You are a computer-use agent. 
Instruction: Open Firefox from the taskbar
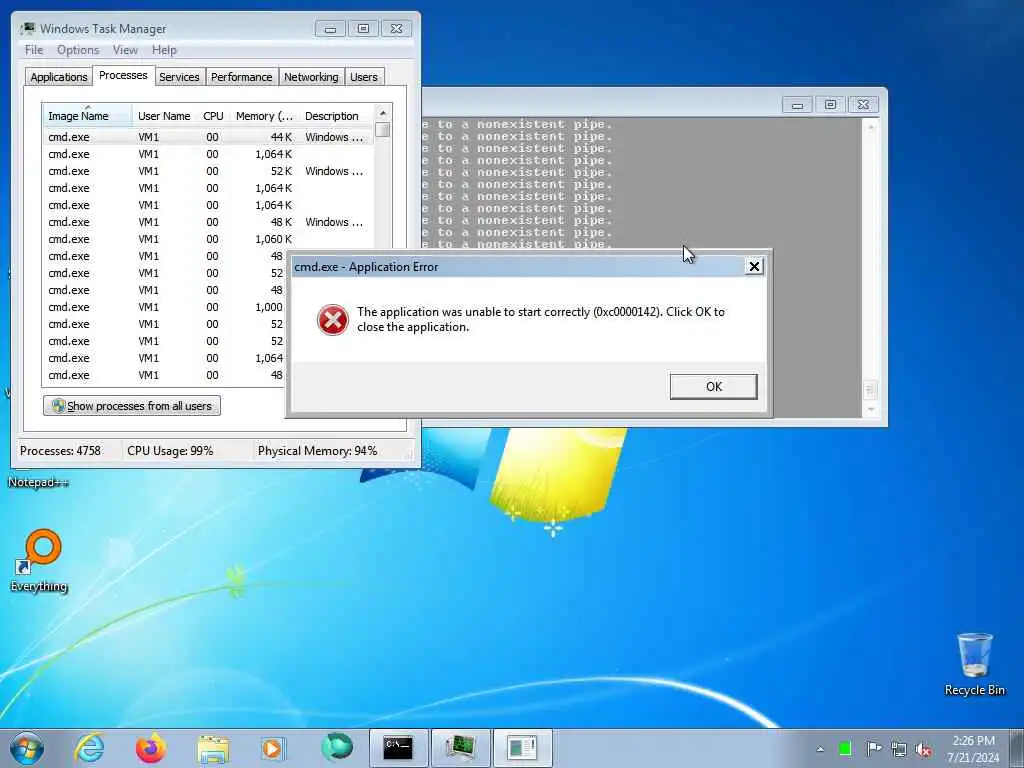click(151, 748)
